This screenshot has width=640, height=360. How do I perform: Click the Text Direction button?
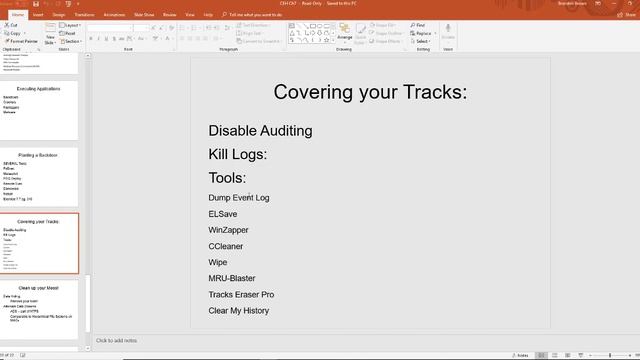(253, 25)
